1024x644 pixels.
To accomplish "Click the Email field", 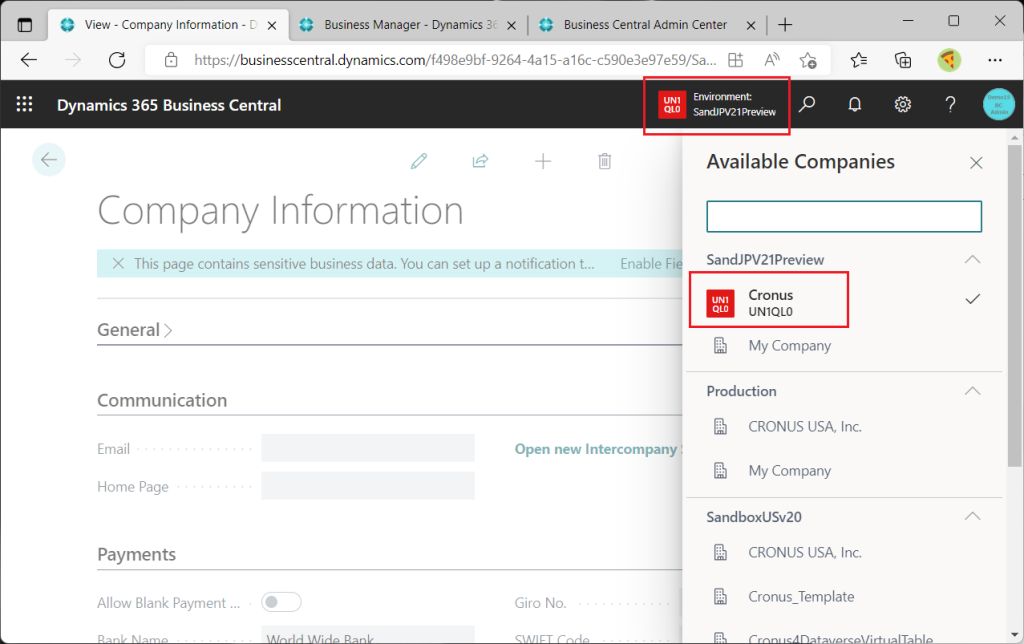I will click(x=368, y=448).
